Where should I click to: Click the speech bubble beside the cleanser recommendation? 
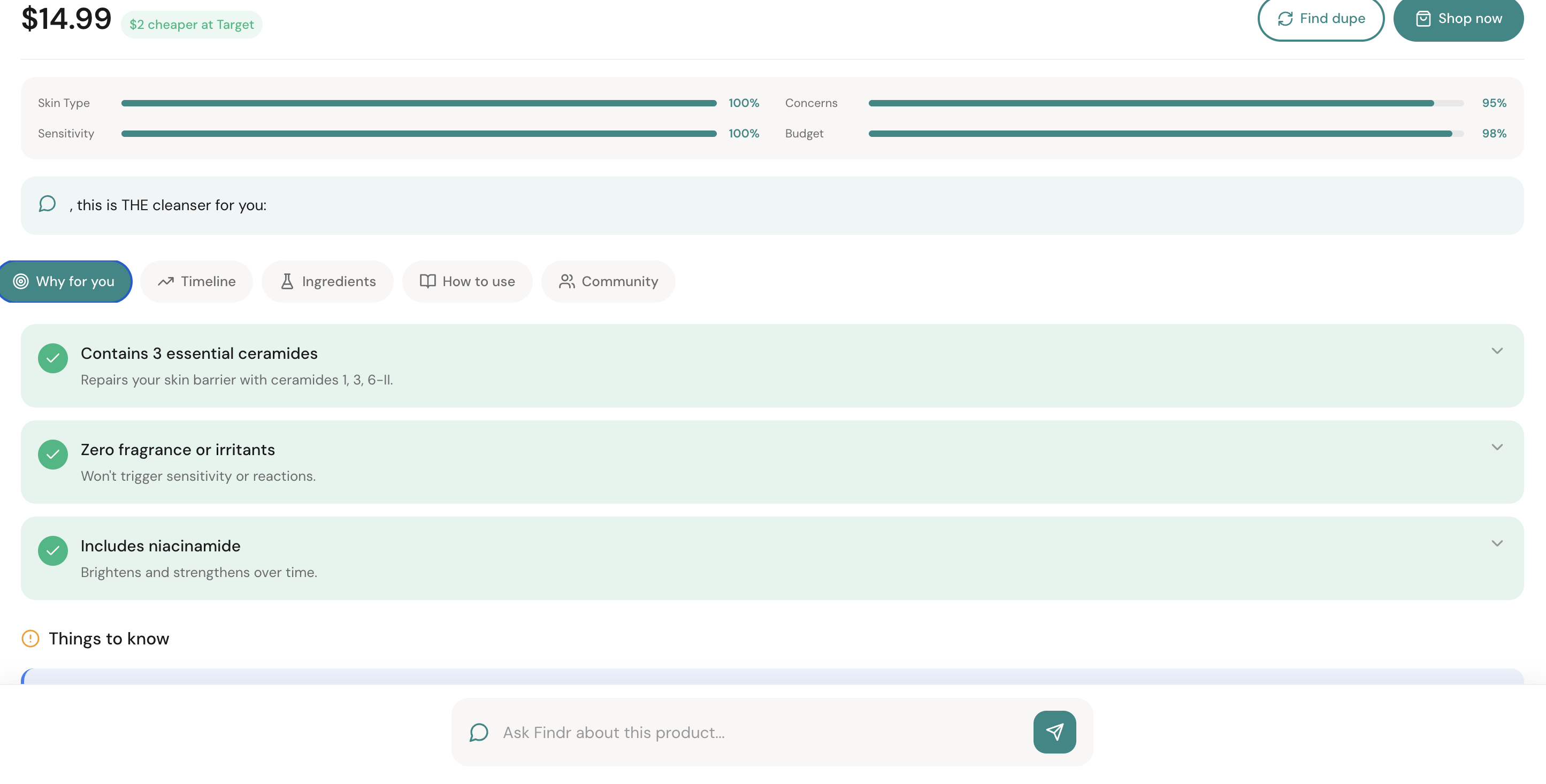48,204
